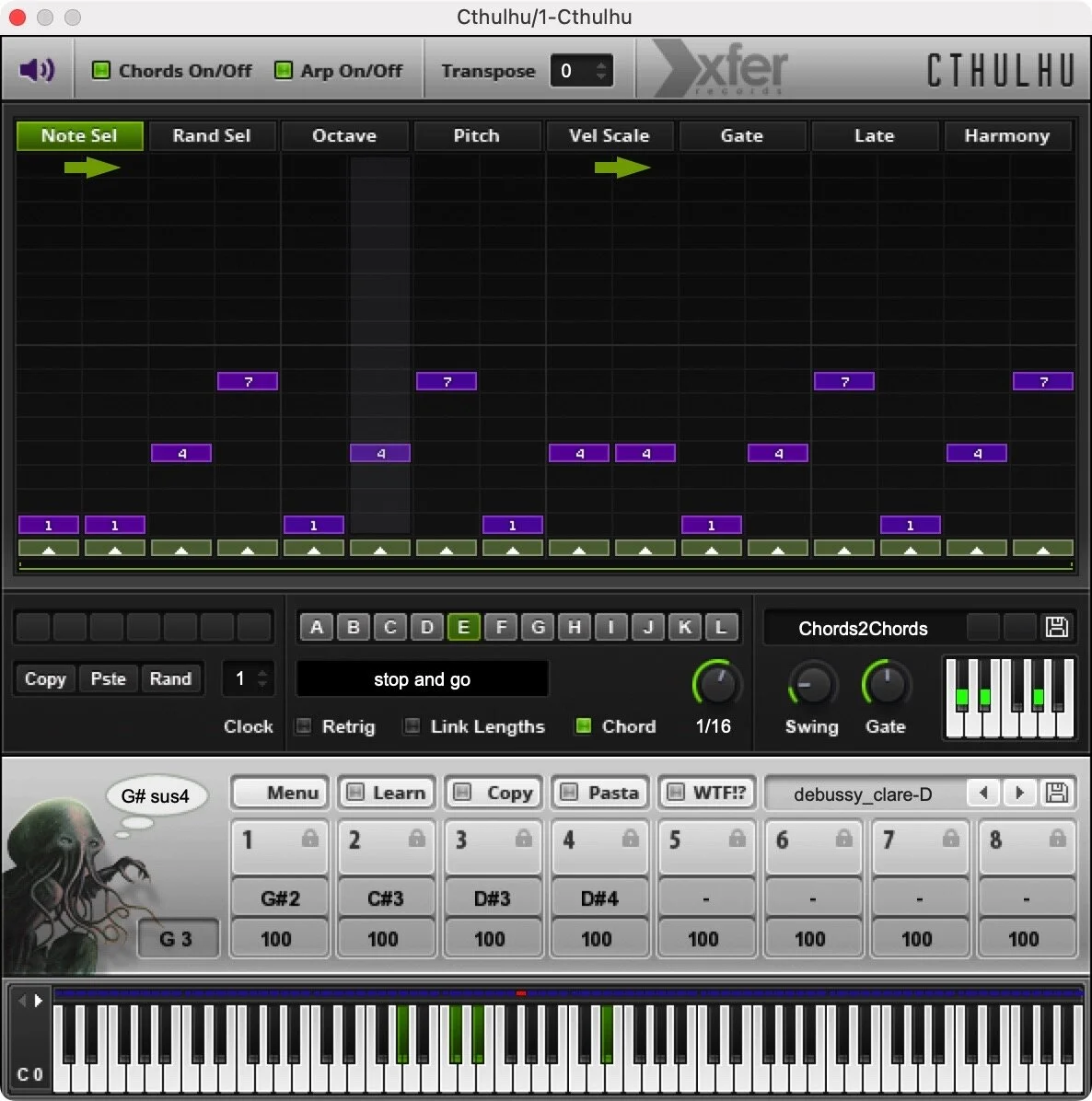The image size is (1092, 1101).
Task: Click the Rand button
Action: point(170,679)
